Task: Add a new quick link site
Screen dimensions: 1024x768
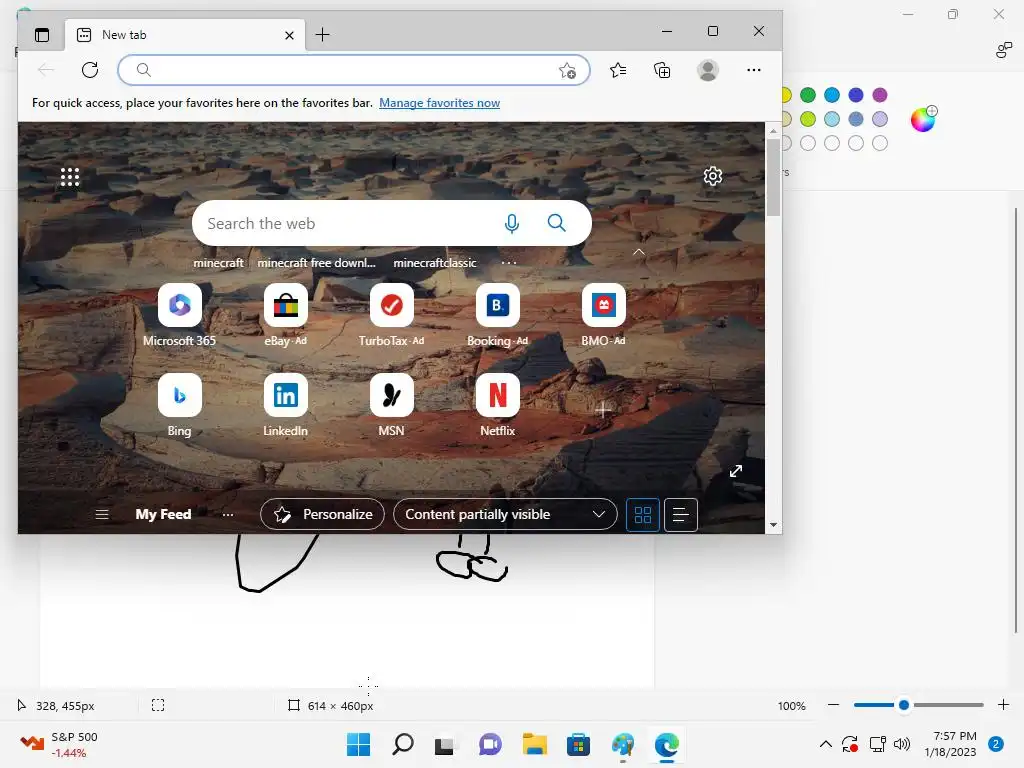Action: click(x=603, y=410)
